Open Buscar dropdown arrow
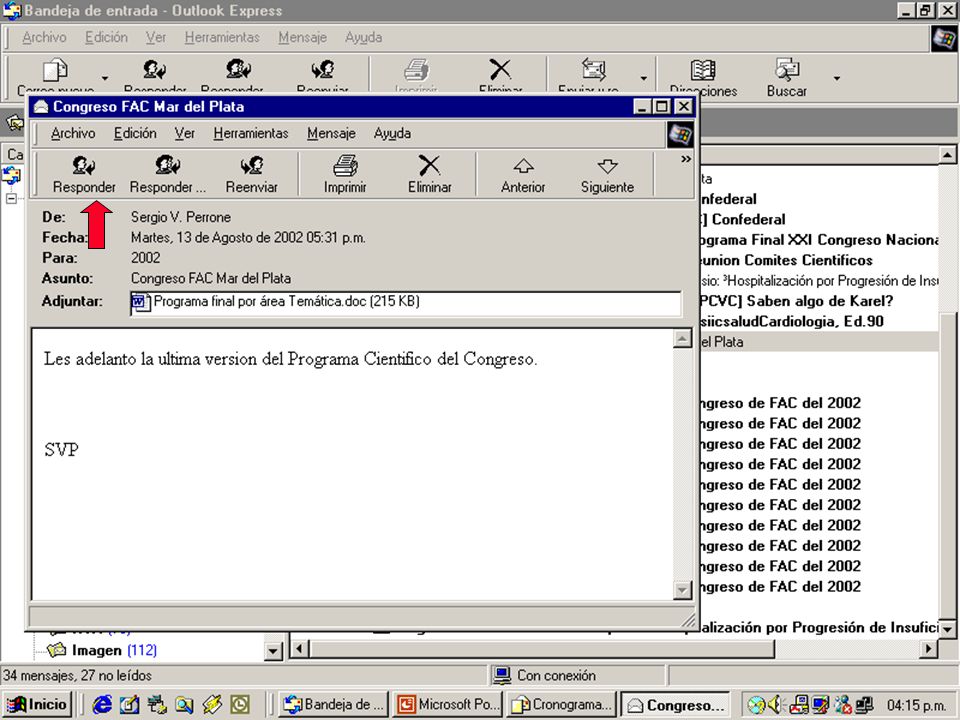The height and width of the screenshot is (720, 960). [x=836, y=78]
